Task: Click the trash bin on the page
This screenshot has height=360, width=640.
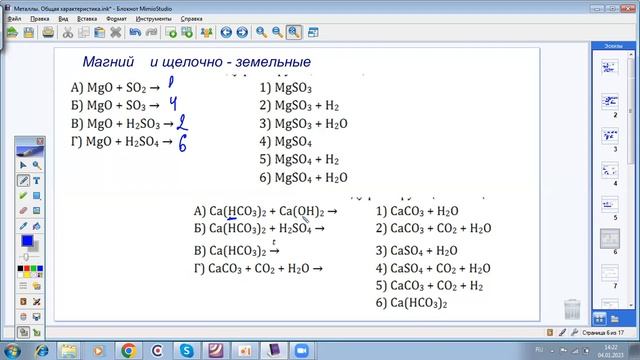Action: [x=572, y=309]
